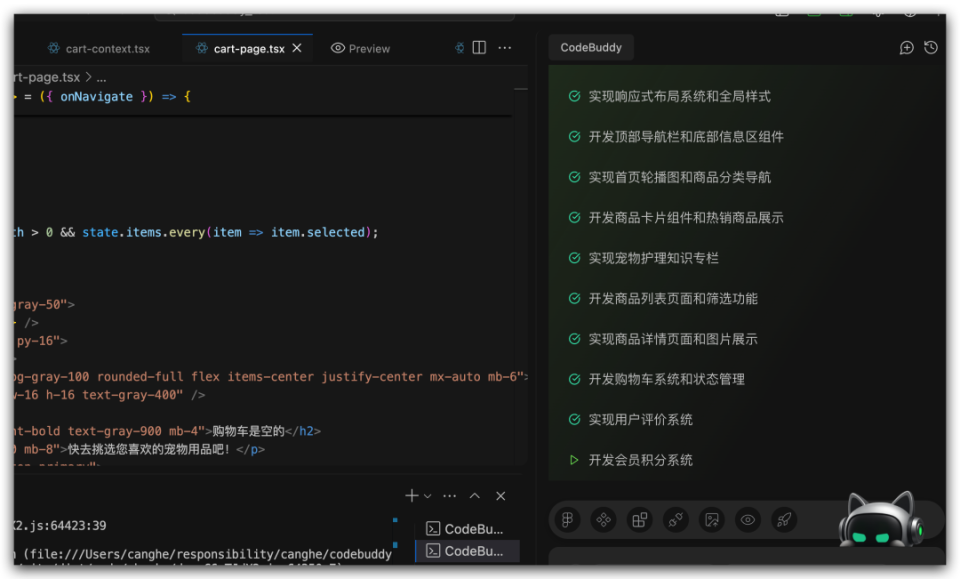960x579 pixels.
Task: Click the image upload icon
Action: (712, 520)
